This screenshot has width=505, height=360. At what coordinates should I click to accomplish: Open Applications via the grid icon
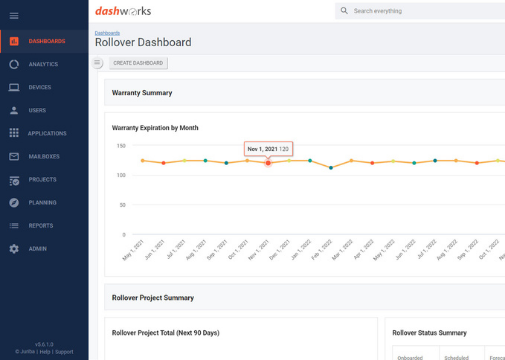click(x=14, y=133)
